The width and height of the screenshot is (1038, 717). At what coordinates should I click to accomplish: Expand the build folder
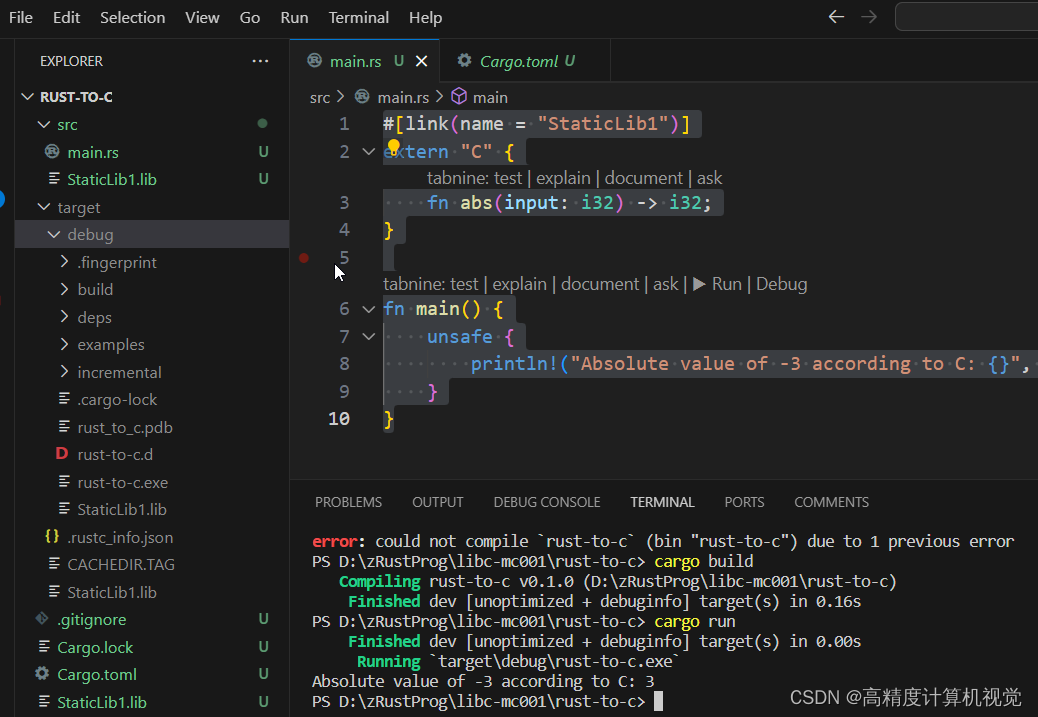pyautogui.click(x=64, y=289)
